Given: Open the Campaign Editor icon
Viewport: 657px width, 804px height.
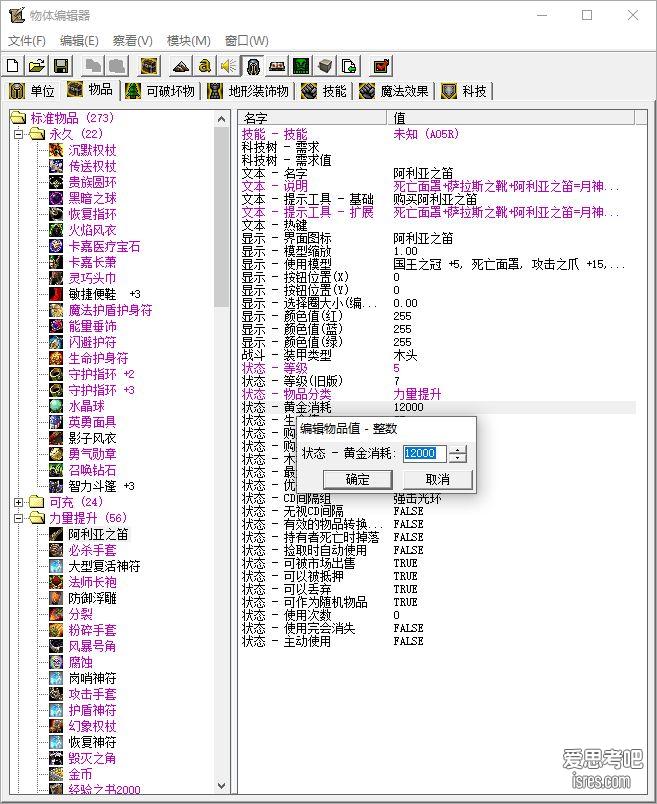Looking at the screenshot, I should 277,66.
